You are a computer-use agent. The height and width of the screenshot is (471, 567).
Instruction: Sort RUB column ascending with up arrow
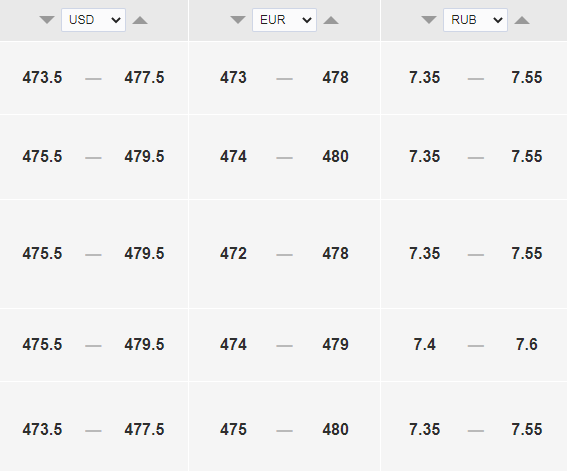[x=522, y=20]
